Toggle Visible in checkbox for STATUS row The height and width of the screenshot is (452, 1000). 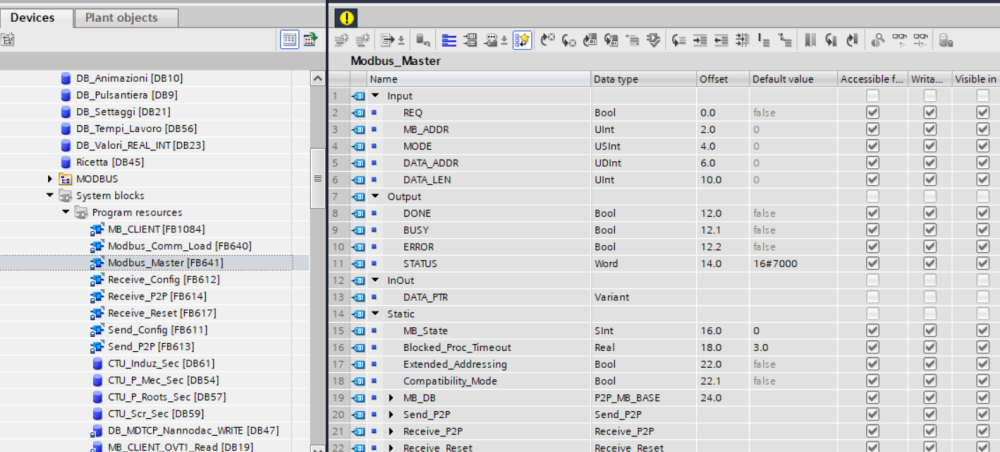click(x=983, y=263)
